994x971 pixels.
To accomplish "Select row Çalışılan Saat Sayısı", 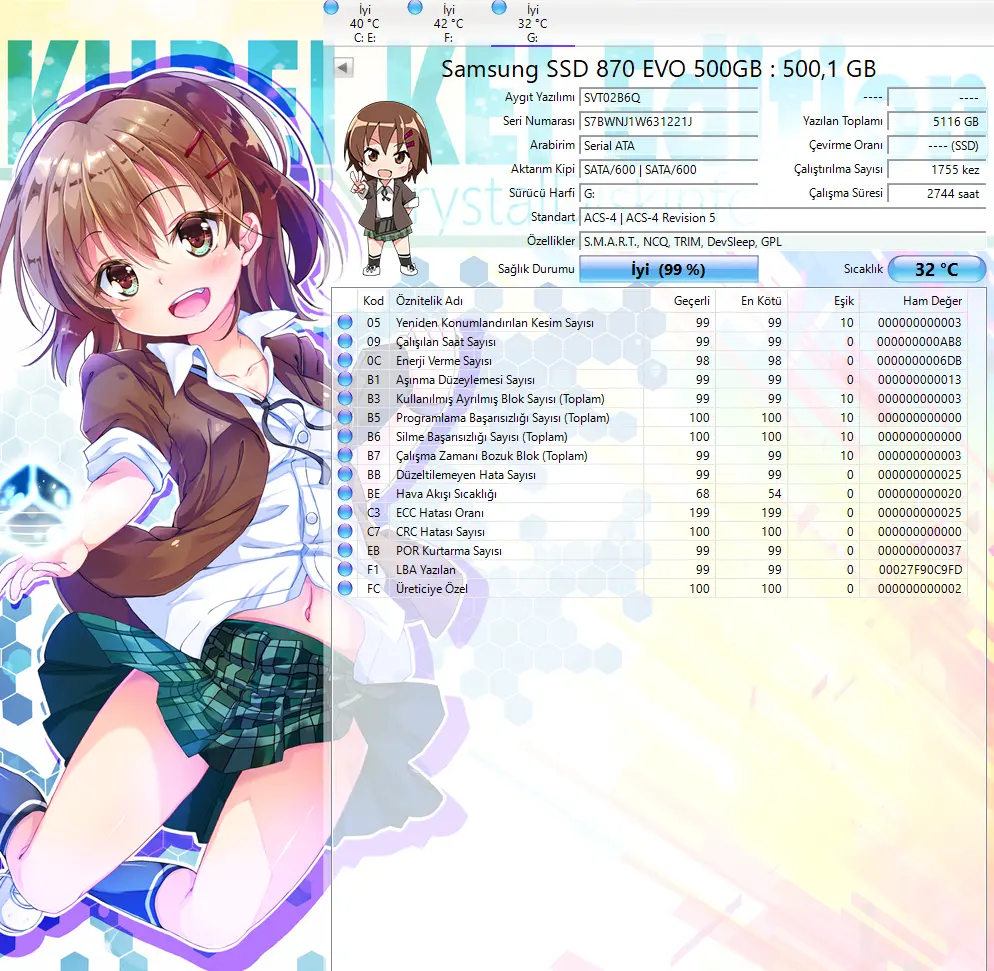I will tap(650, 342).
